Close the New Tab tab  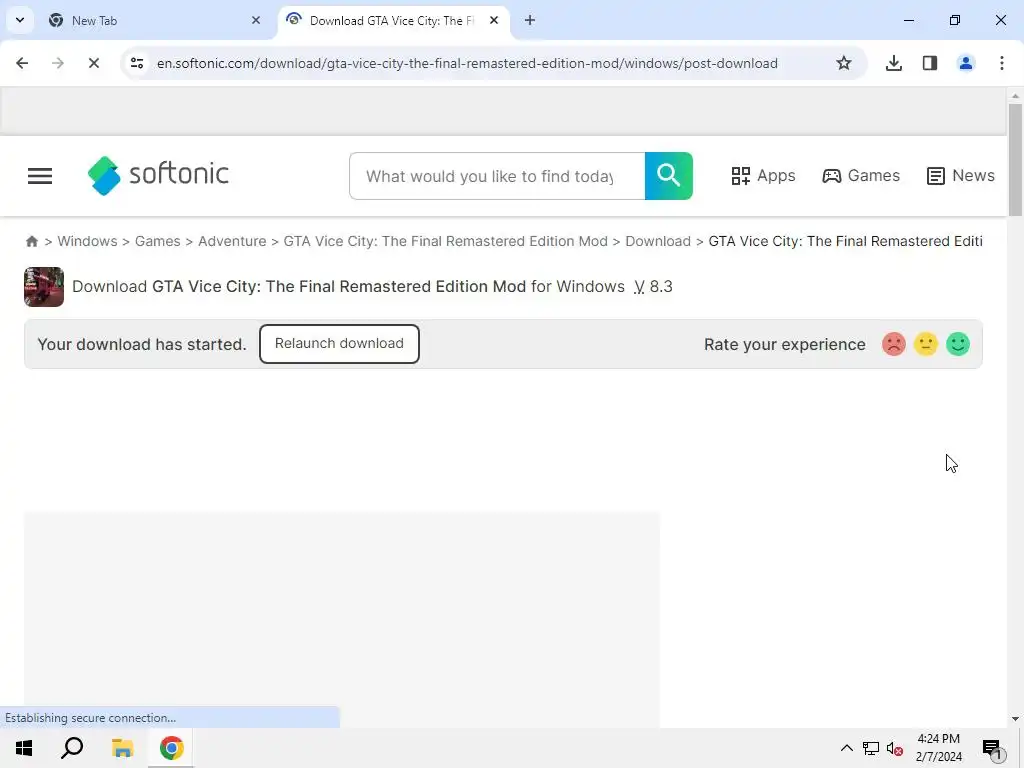click(x=256, y=20)
